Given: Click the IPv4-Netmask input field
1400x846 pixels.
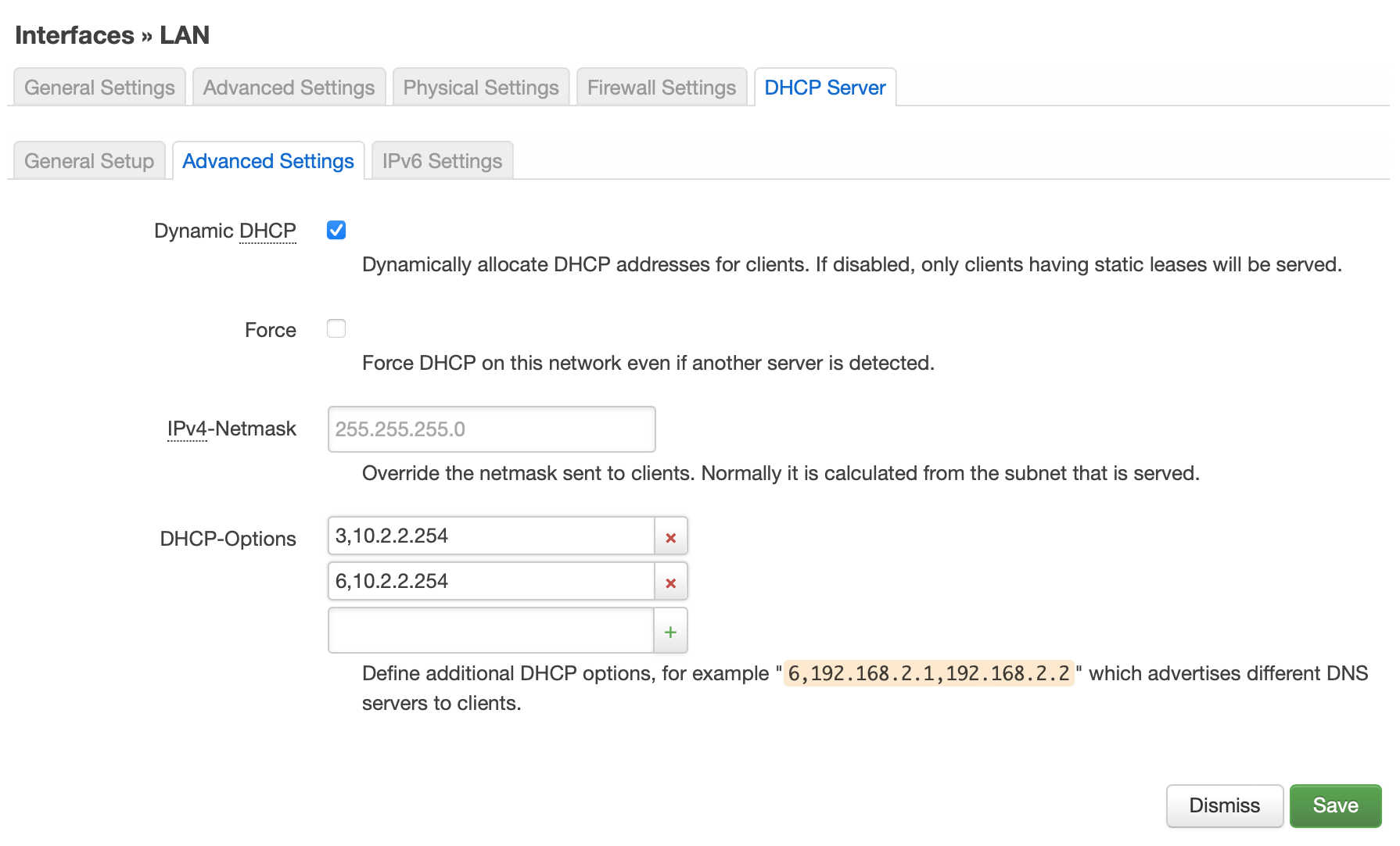Looking at the screenshot, I should (x=491, y=429).
